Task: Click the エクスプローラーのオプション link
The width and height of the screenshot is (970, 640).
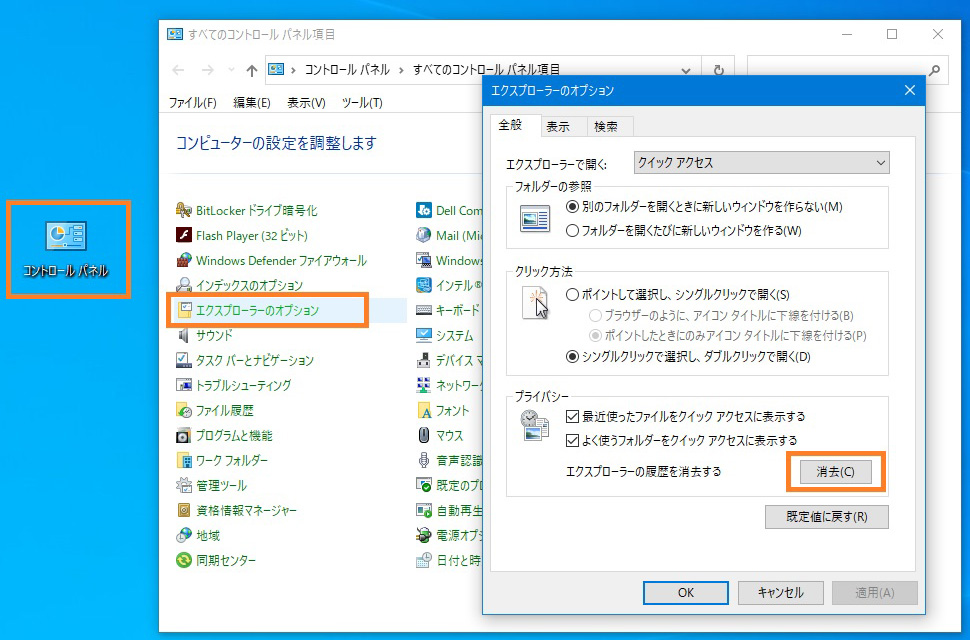Action: coord(257,311)
